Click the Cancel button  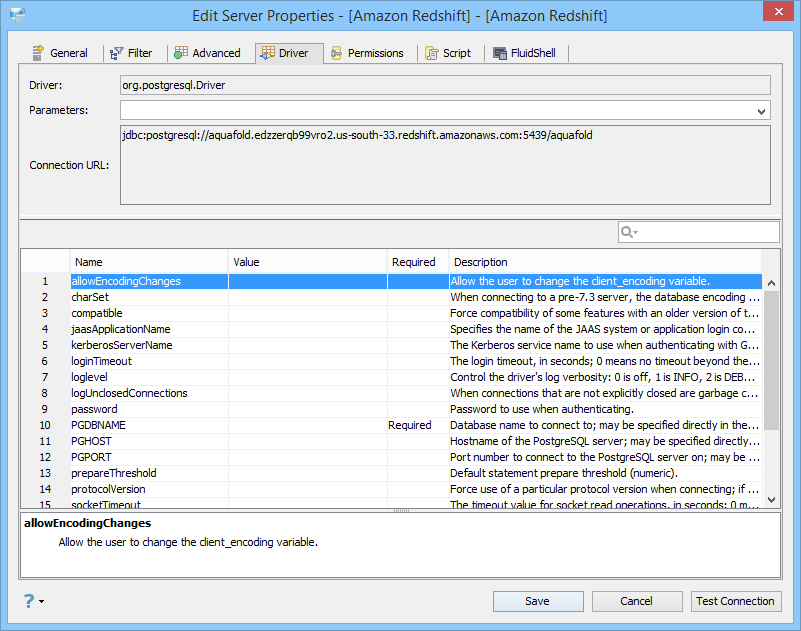[x=637, y=601]
